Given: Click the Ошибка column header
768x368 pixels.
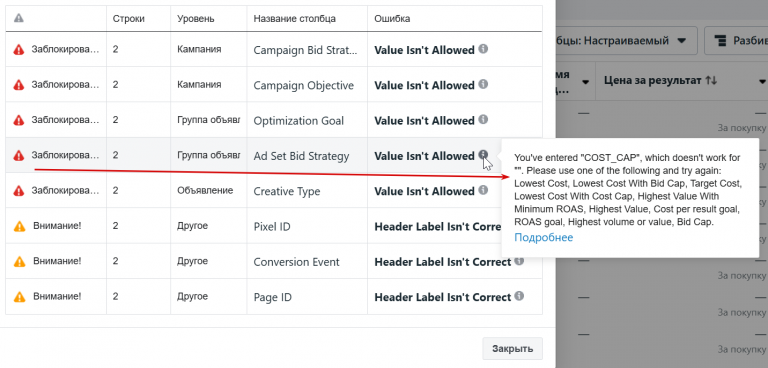Looking at the screenshot, I should 392,19.
